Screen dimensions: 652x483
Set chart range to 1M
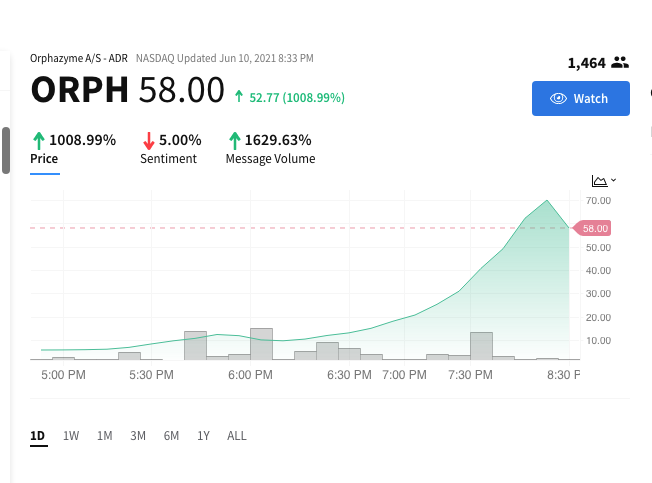coord(104,436)
